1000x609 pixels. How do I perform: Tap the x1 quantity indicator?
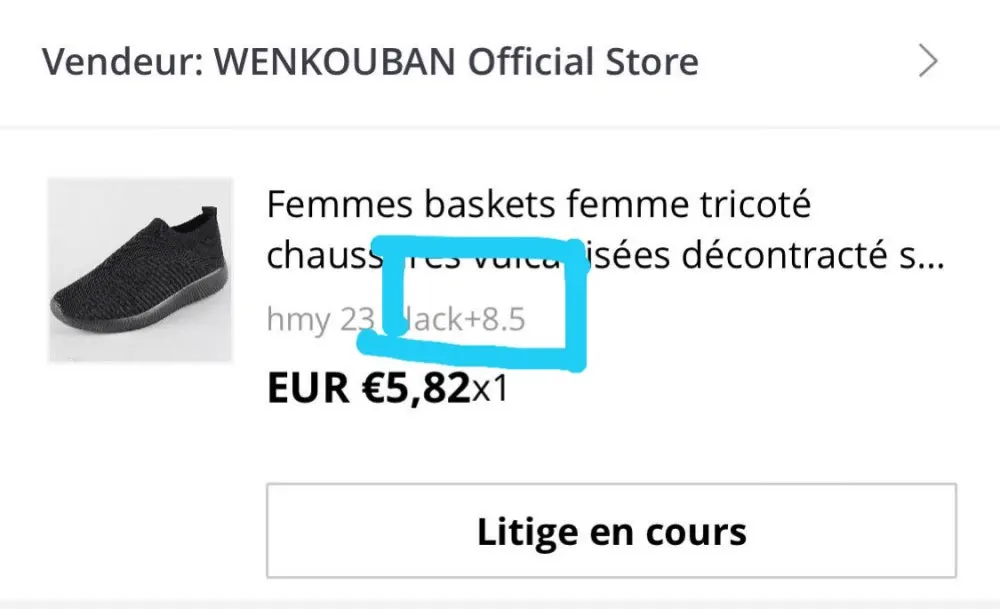click(x=490, y=388)
